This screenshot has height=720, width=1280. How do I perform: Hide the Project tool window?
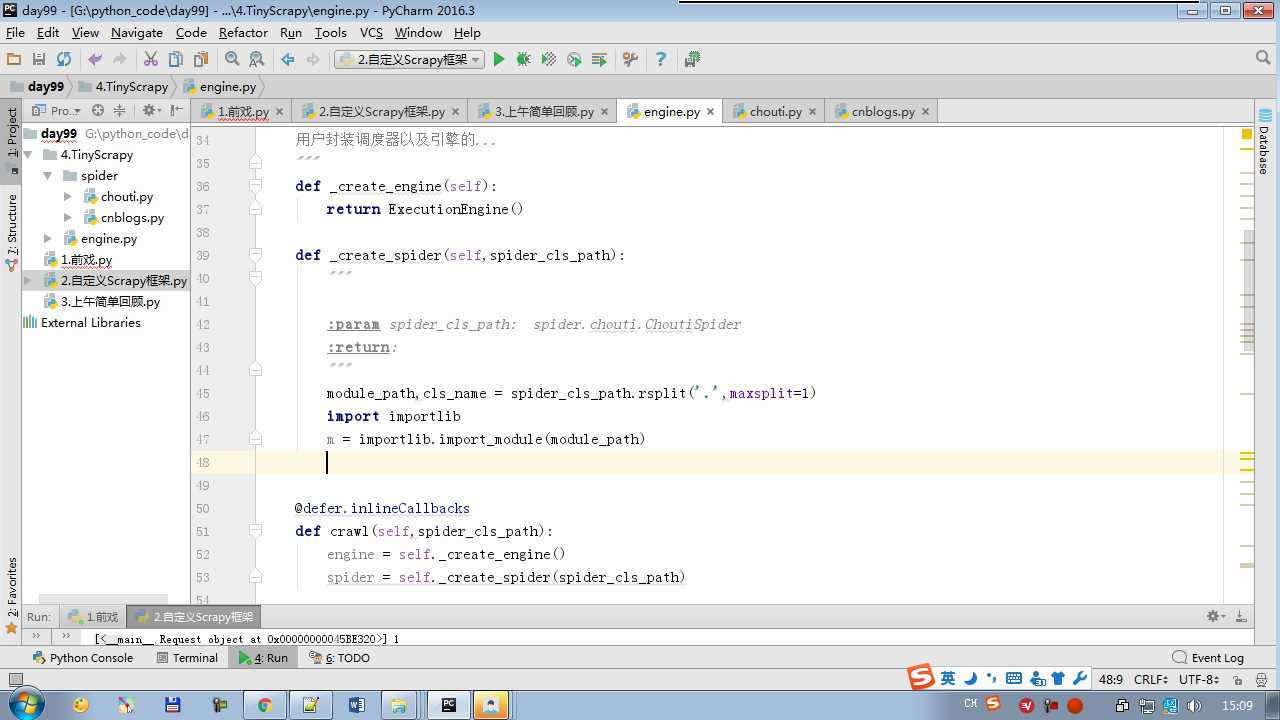(x=176, y=111)
